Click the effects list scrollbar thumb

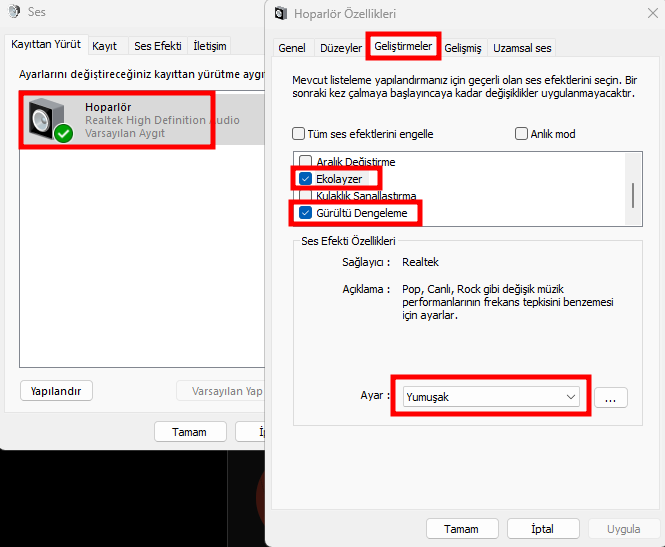pos(633,195)
